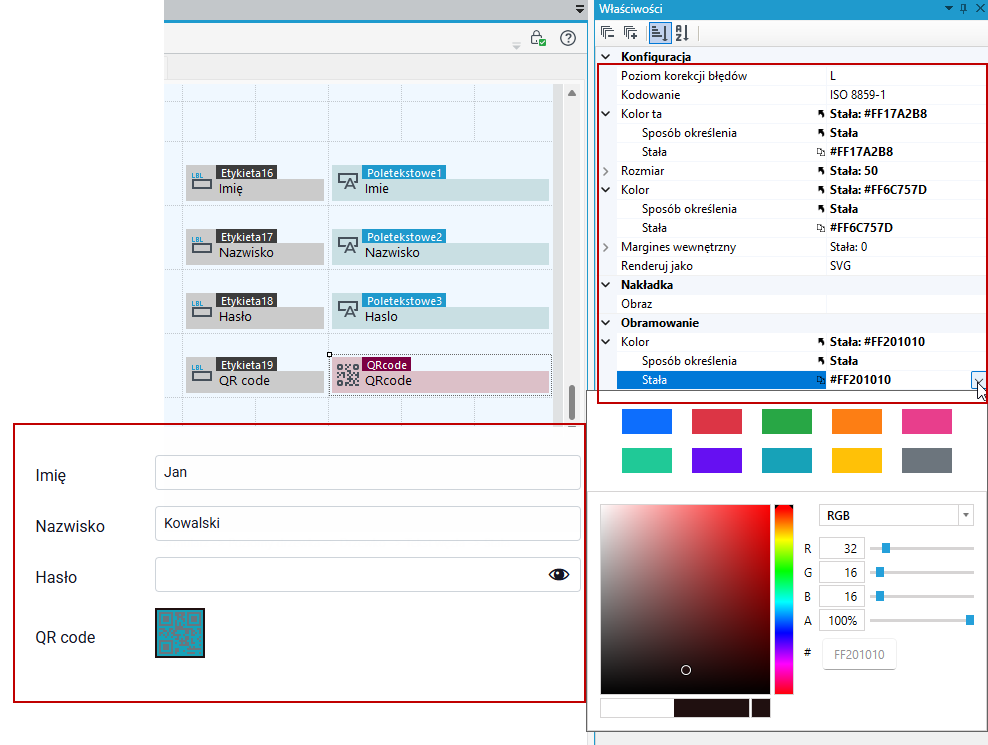Viewport: 988px width, 745px height.
Task: Click the Imię input field with Jan
Action: pyautogui.click(x=367, y=472)
